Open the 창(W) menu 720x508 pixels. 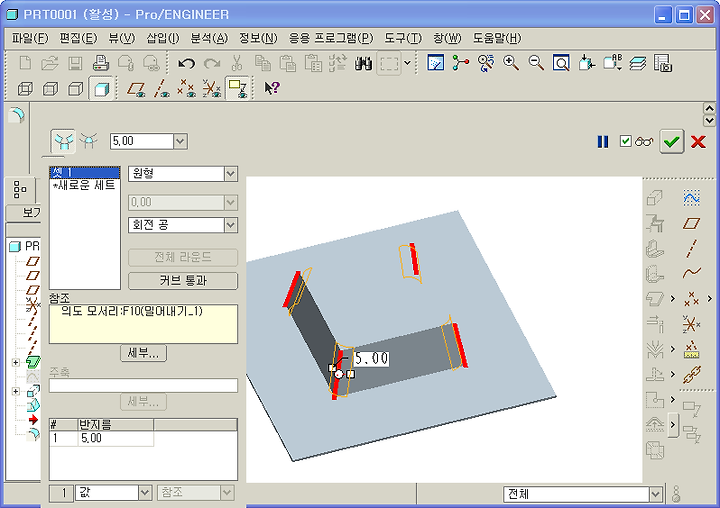point(447,38)
